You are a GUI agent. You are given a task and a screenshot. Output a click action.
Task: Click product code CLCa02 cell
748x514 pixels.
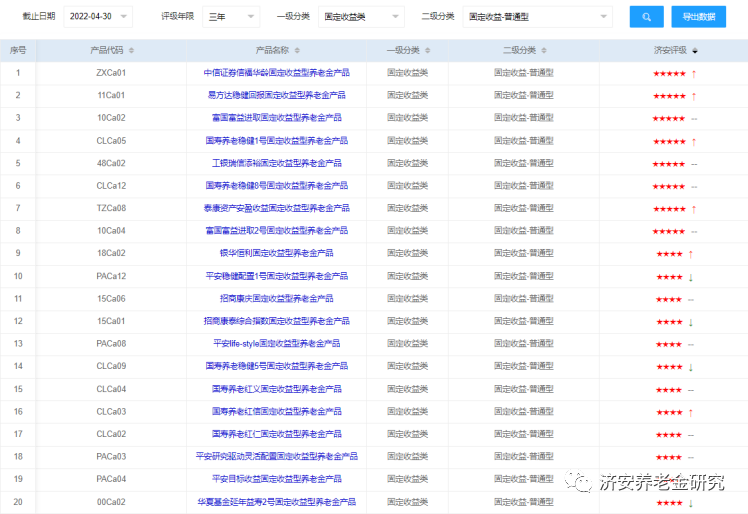(111, 434)
